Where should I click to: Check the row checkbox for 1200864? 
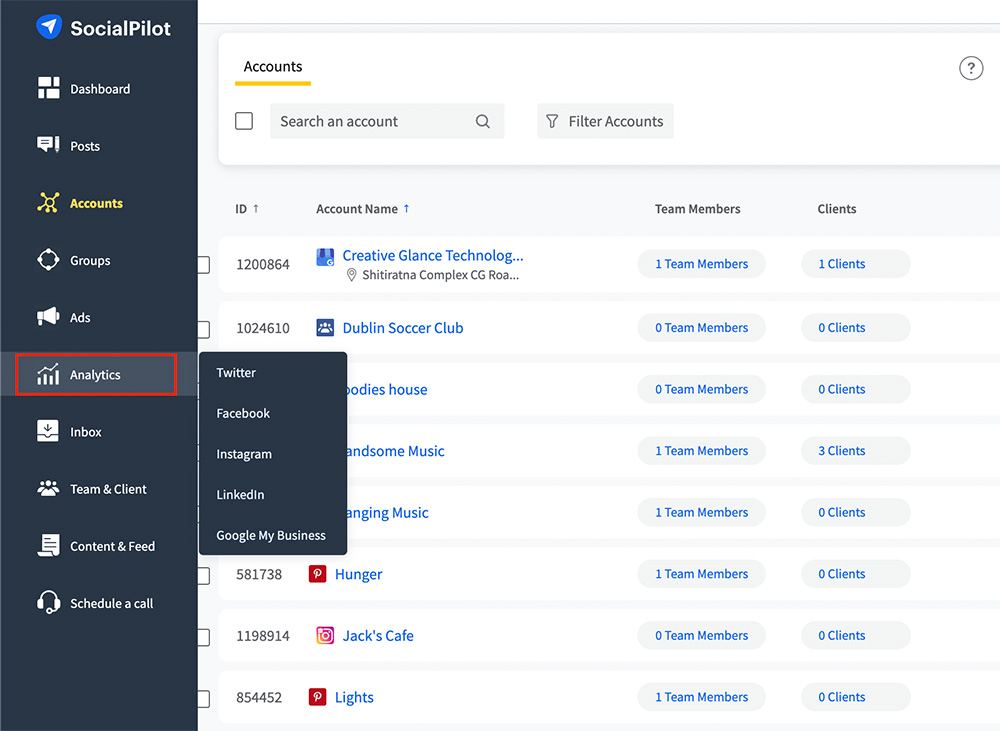coord(204,265)
